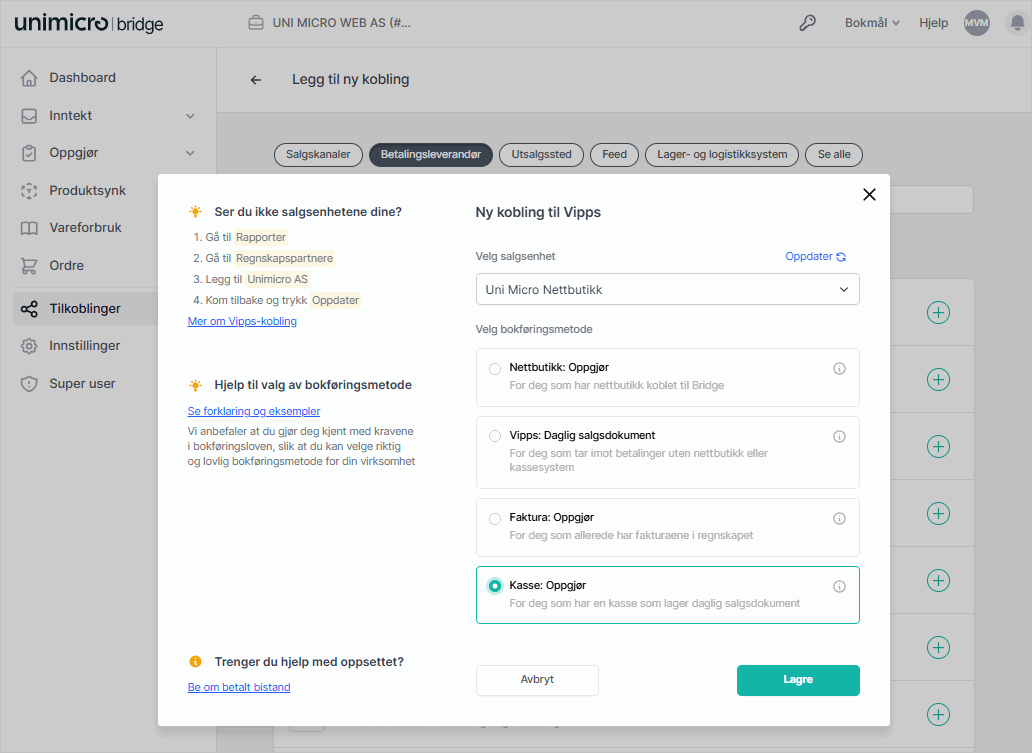Click the Velg bokføringsmetode label
Screen dimensions: 1032x753
pyautogui.click(x=534, y=329)
